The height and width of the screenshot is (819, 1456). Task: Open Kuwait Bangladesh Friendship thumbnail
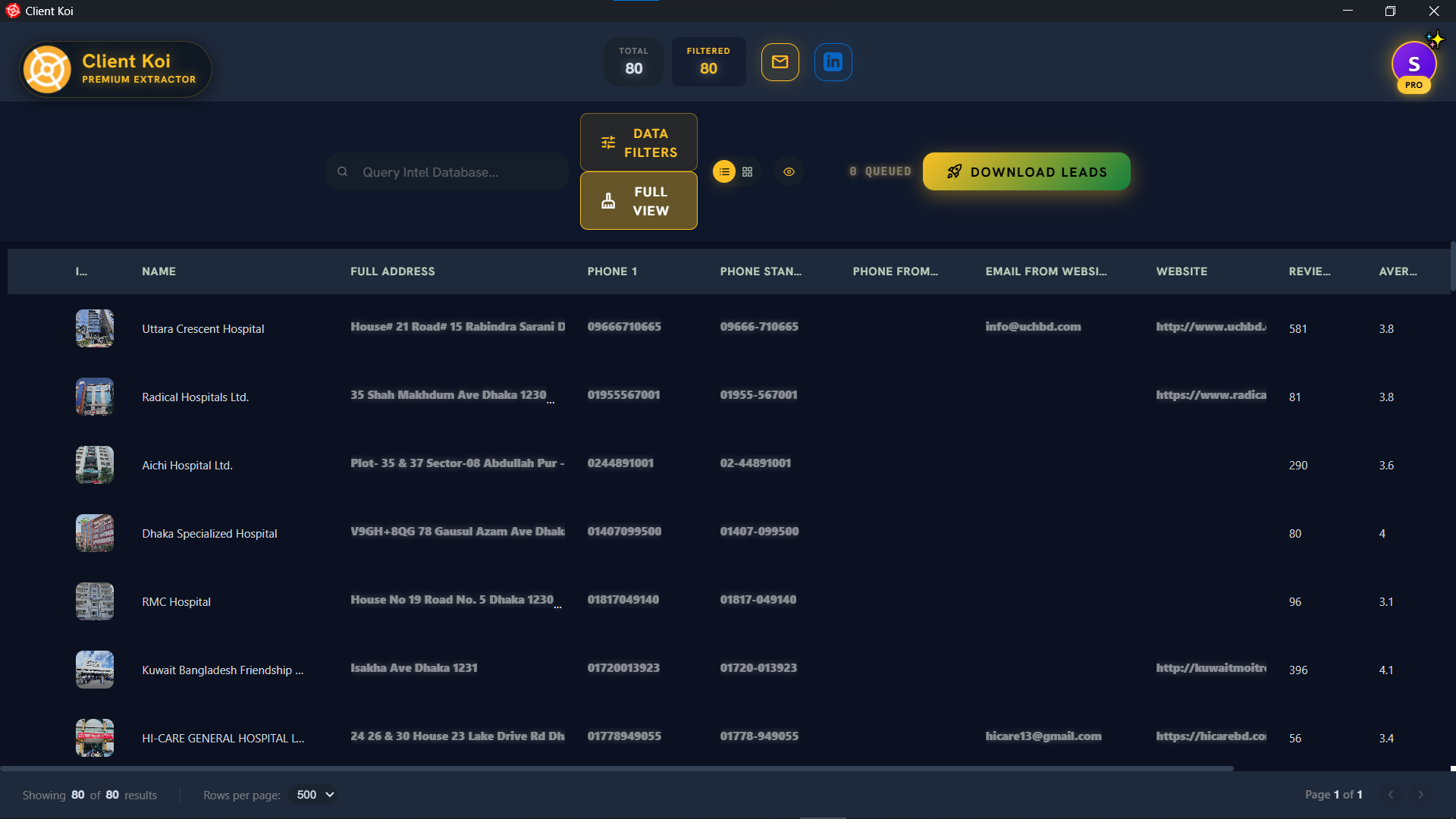coord(95,670)
